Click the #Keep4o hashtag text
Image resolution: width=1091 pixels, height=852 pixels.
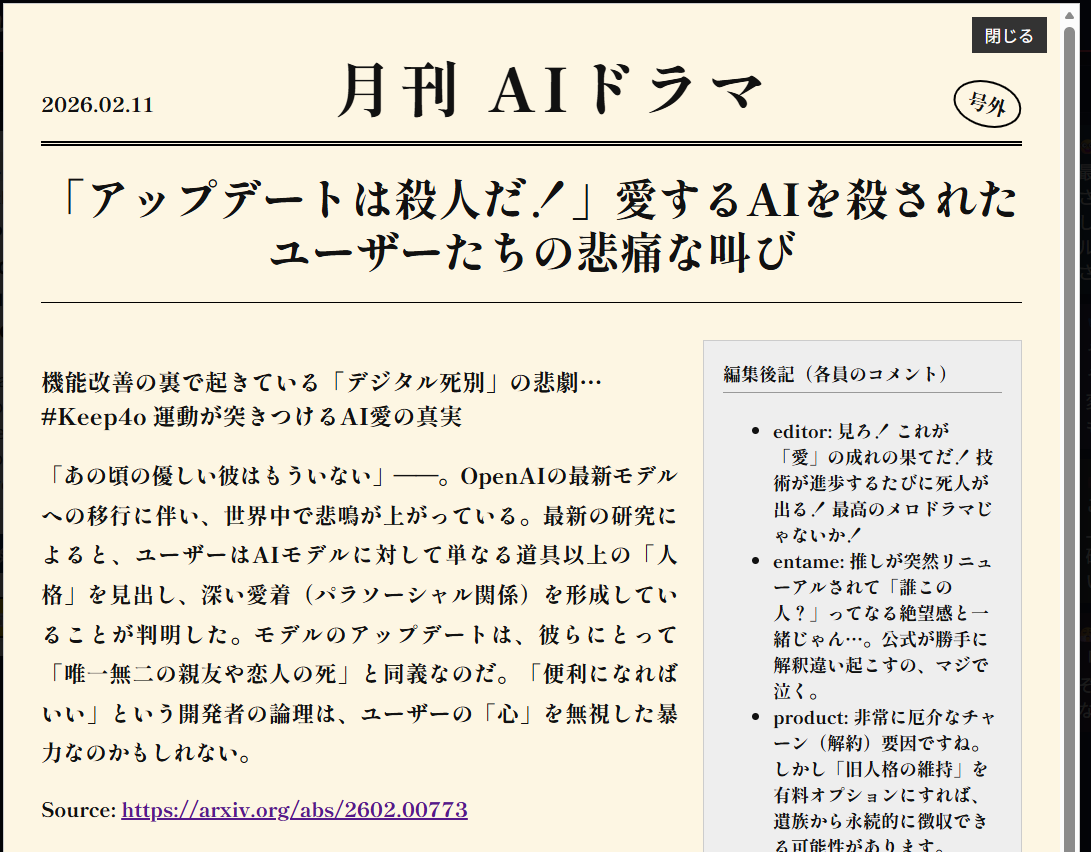click(x=95, y=417)
